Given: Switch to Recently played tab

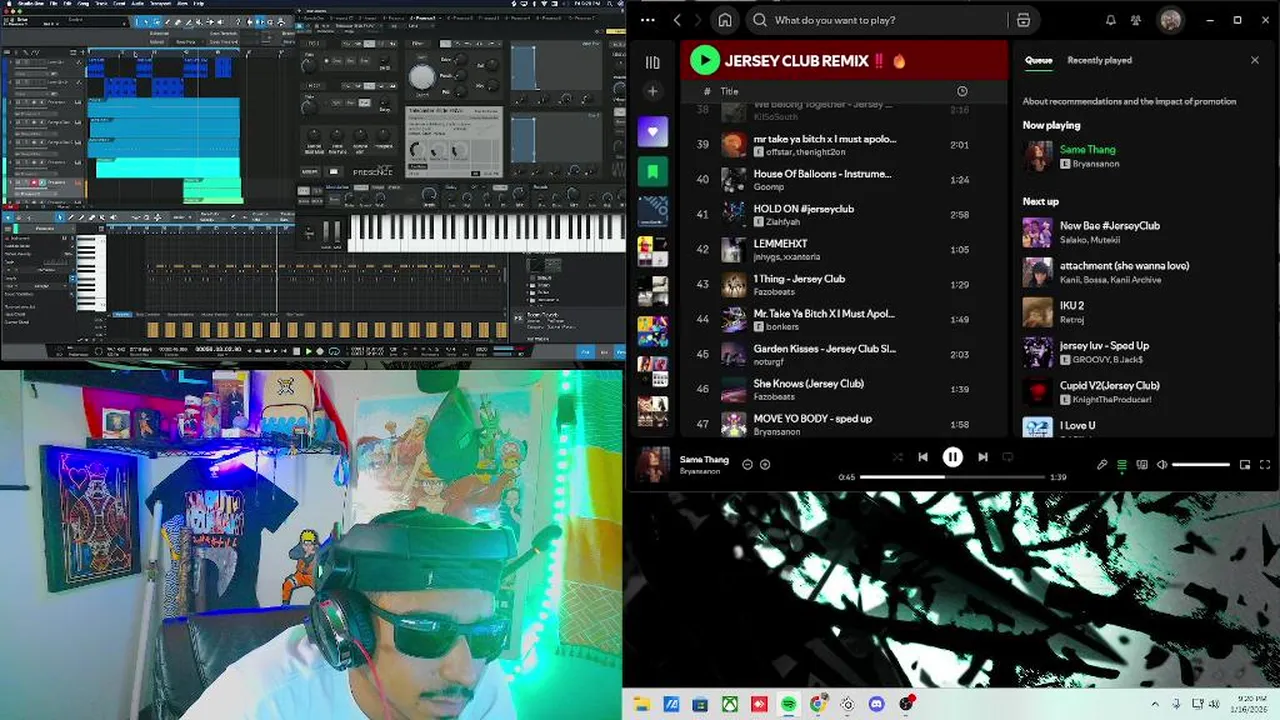Looking at the screenshot, I should point(1099,60).
